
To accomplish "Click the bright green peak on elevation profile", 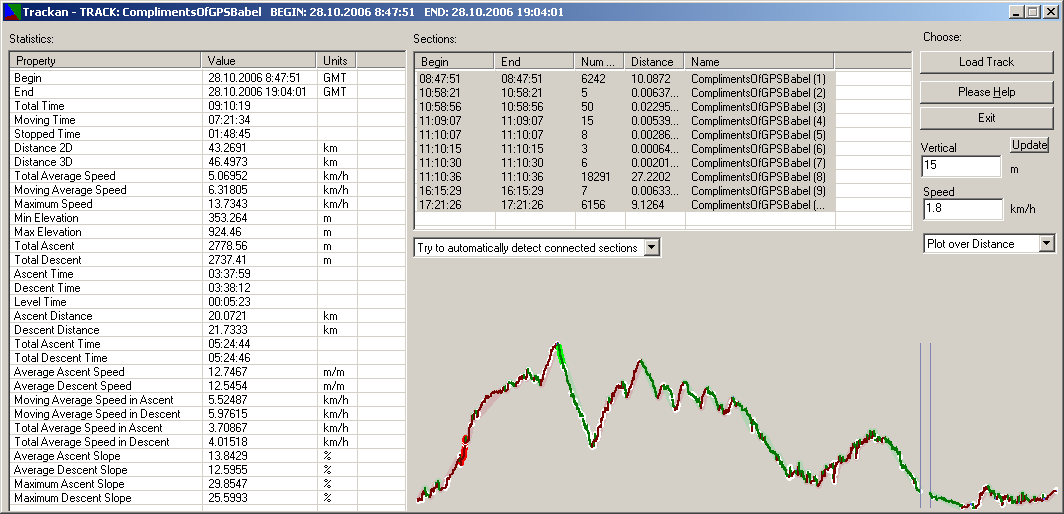I will pos(559,352).
